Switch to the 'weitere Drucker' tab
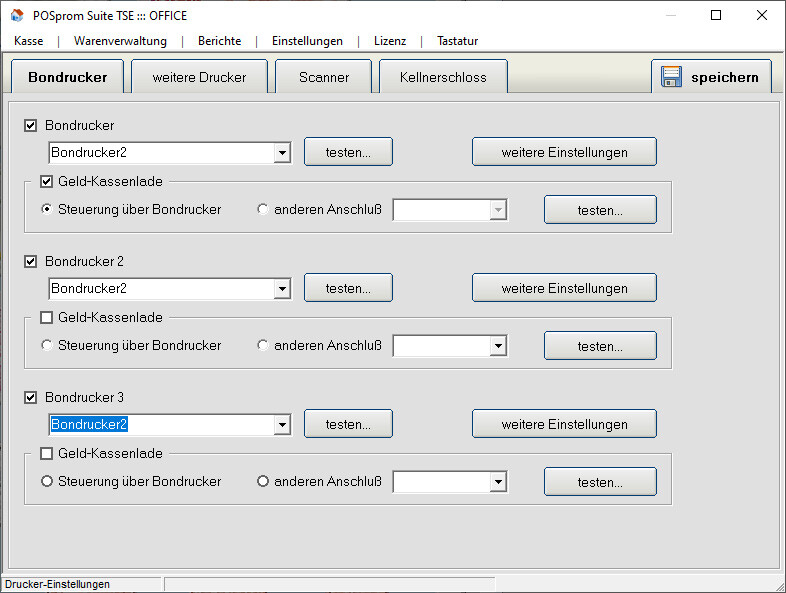Viewport: 786px width, 593px height. pos(199,77)
